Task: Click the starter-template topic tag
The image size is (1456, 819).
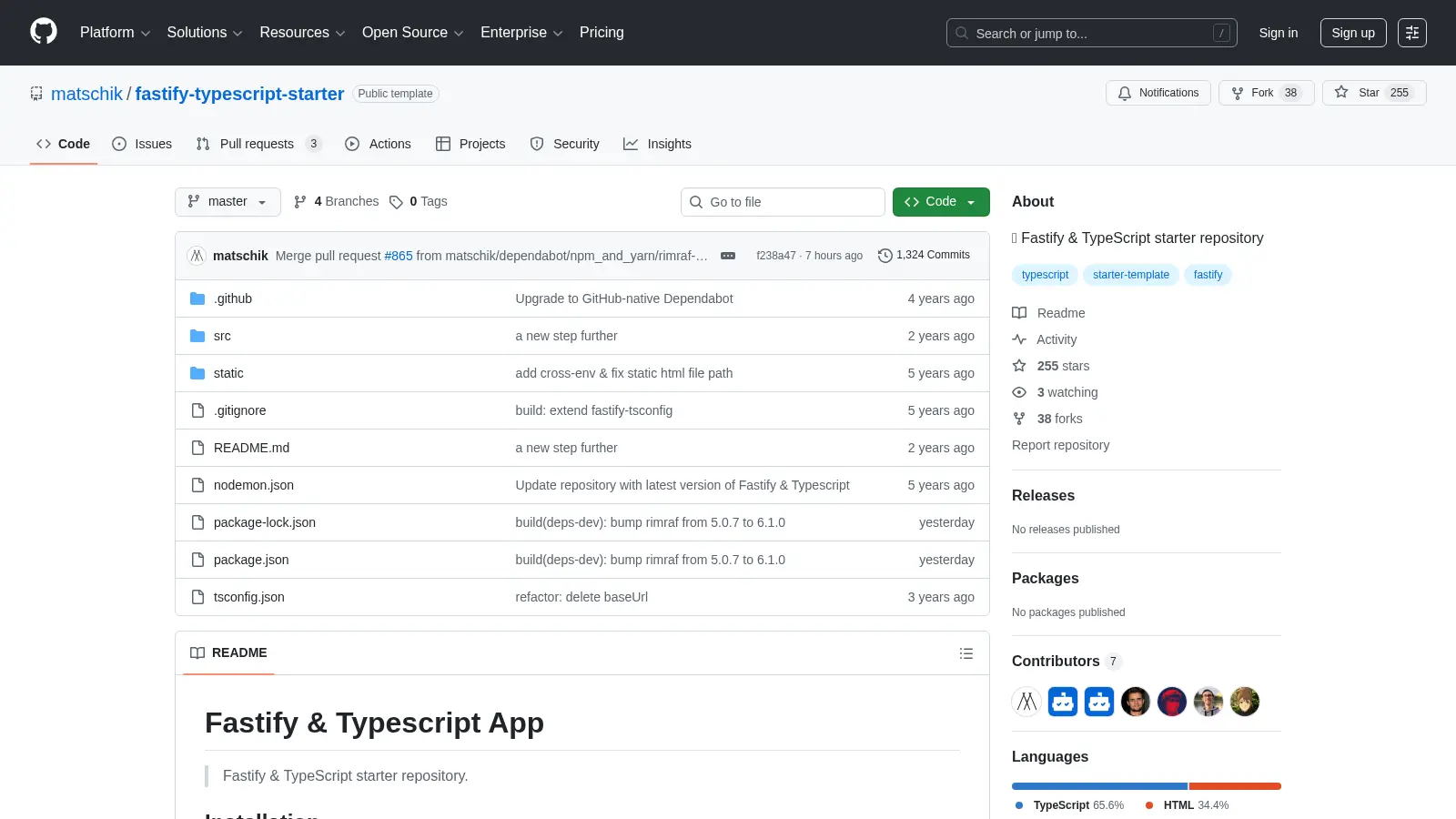Action: (1131, 275)
